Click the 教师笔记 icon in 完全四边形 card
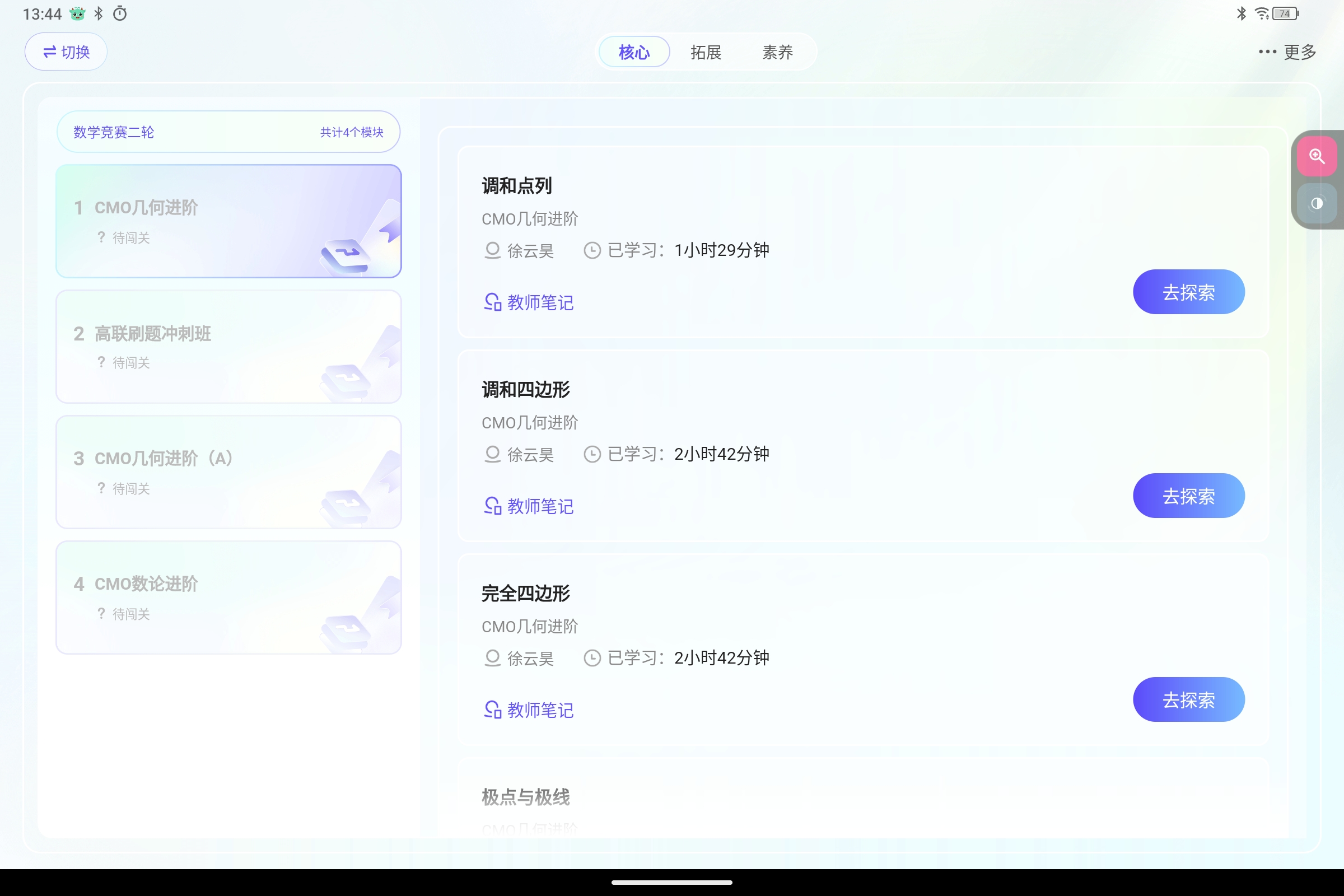Image resolution: width=1344 pixels, height=896 pixels. (493, 710)
